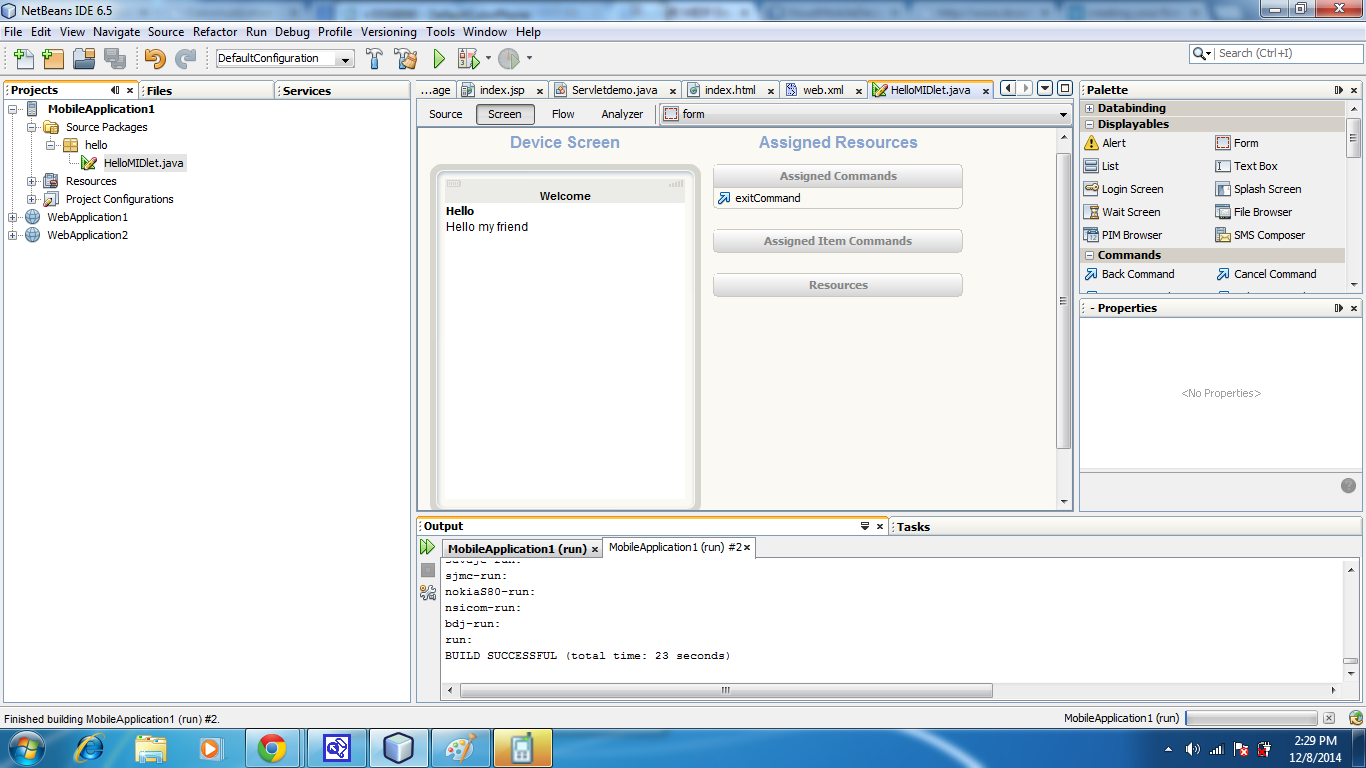1366x768 pixels.
Task: Open the Servletdemo.java editor tab
Action: pos(615,90)
